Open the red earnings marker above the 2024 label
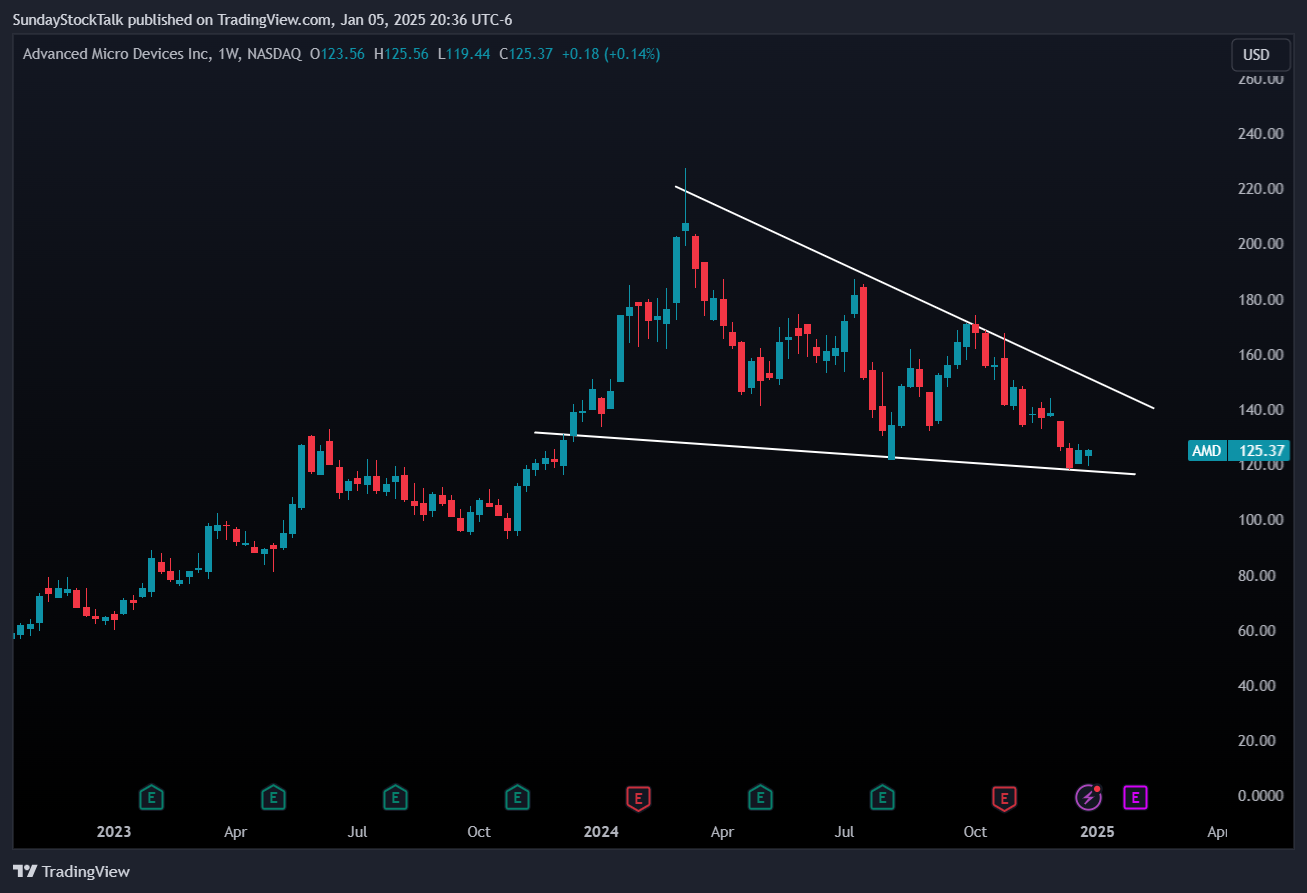 [x=638, y=797]
